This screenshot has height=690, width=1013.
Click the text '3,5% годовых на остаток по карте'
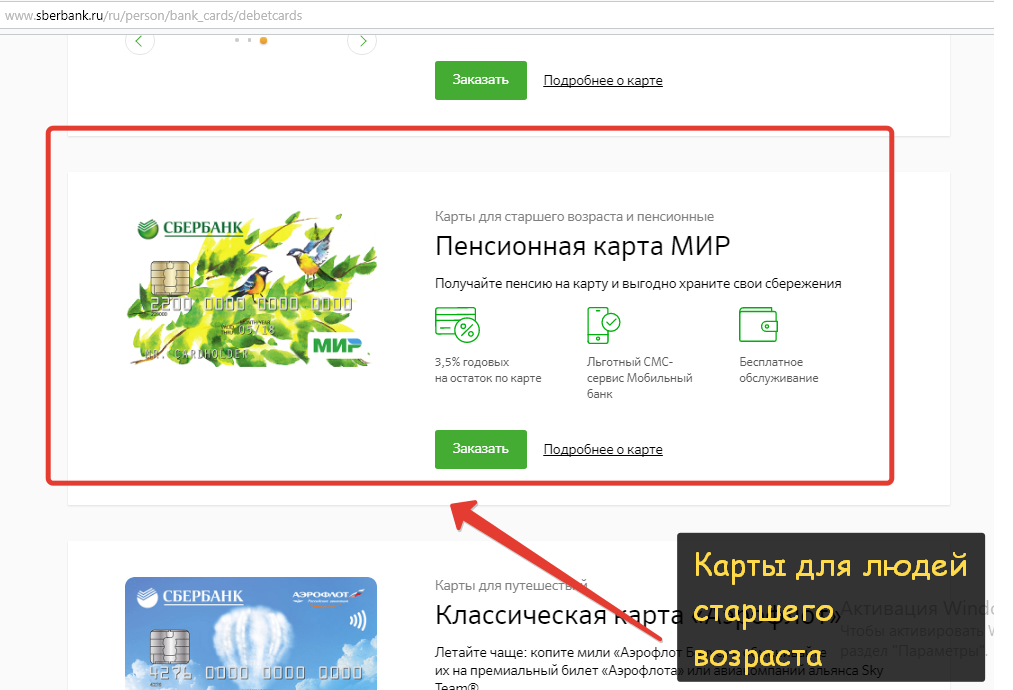point(488,370)
